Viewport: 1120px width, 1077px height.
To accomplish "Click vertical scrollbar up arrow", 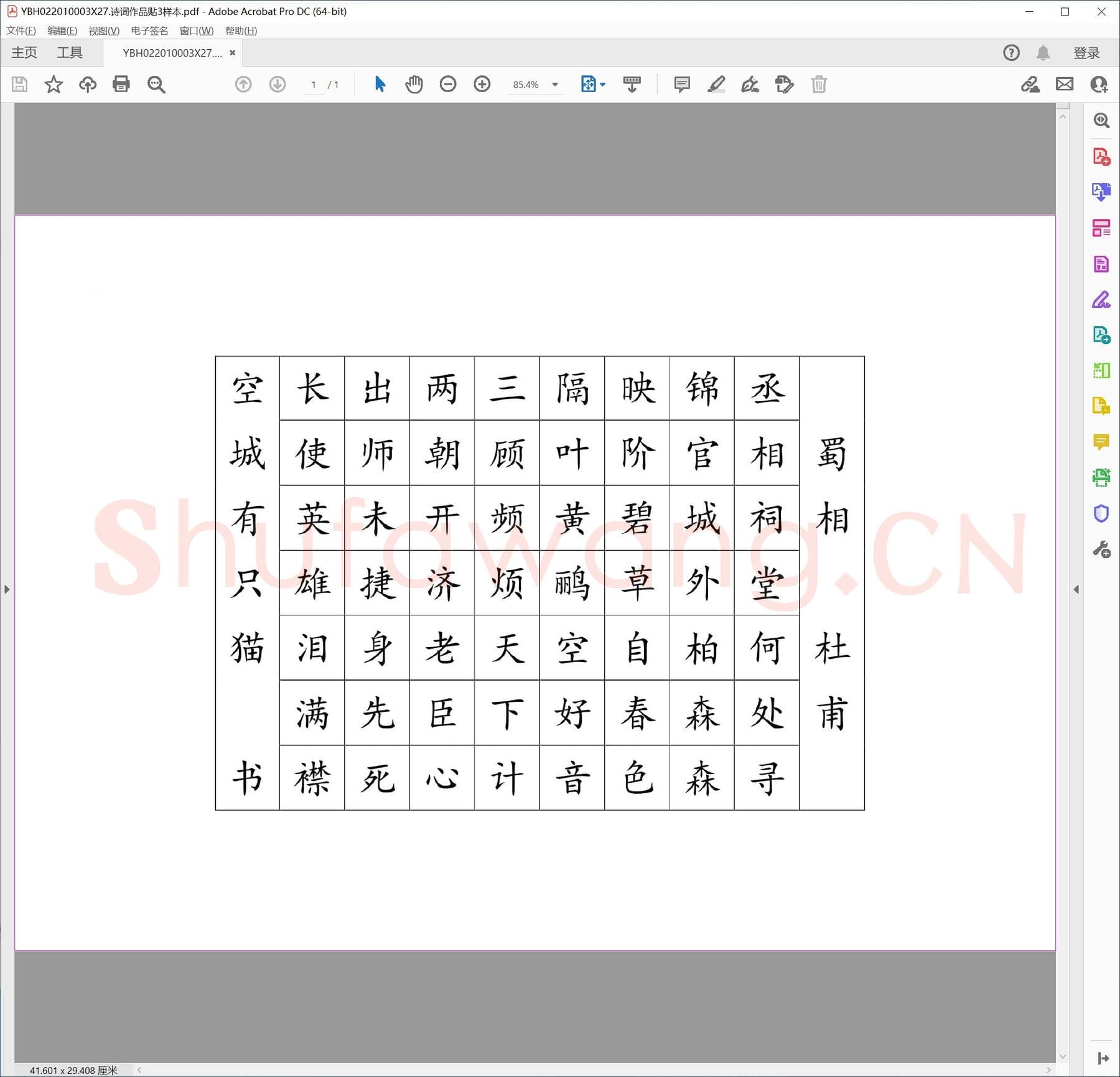I will tap(1063, 116).
